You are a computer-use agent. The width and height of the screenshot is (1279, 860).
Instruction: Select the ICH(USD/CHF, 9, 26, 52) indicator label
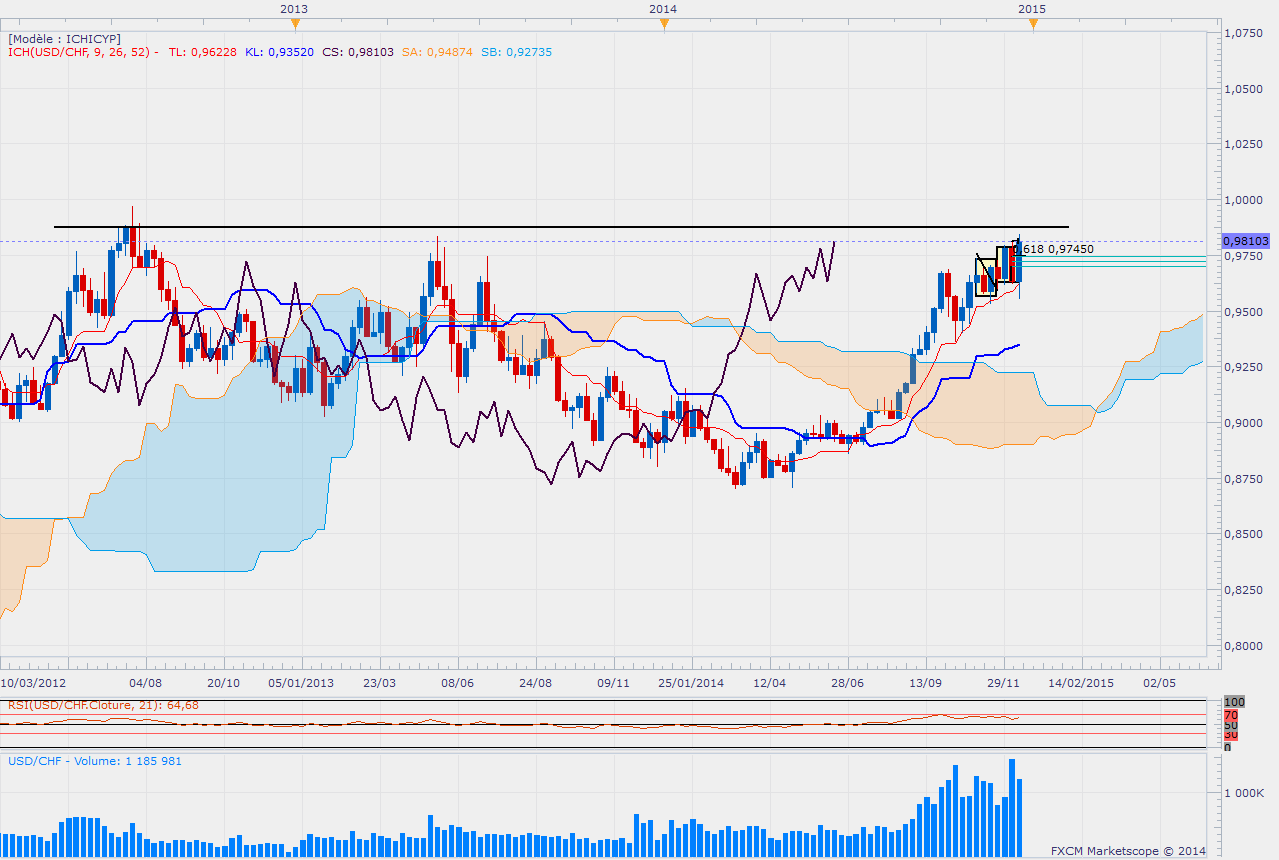(80, 52)
